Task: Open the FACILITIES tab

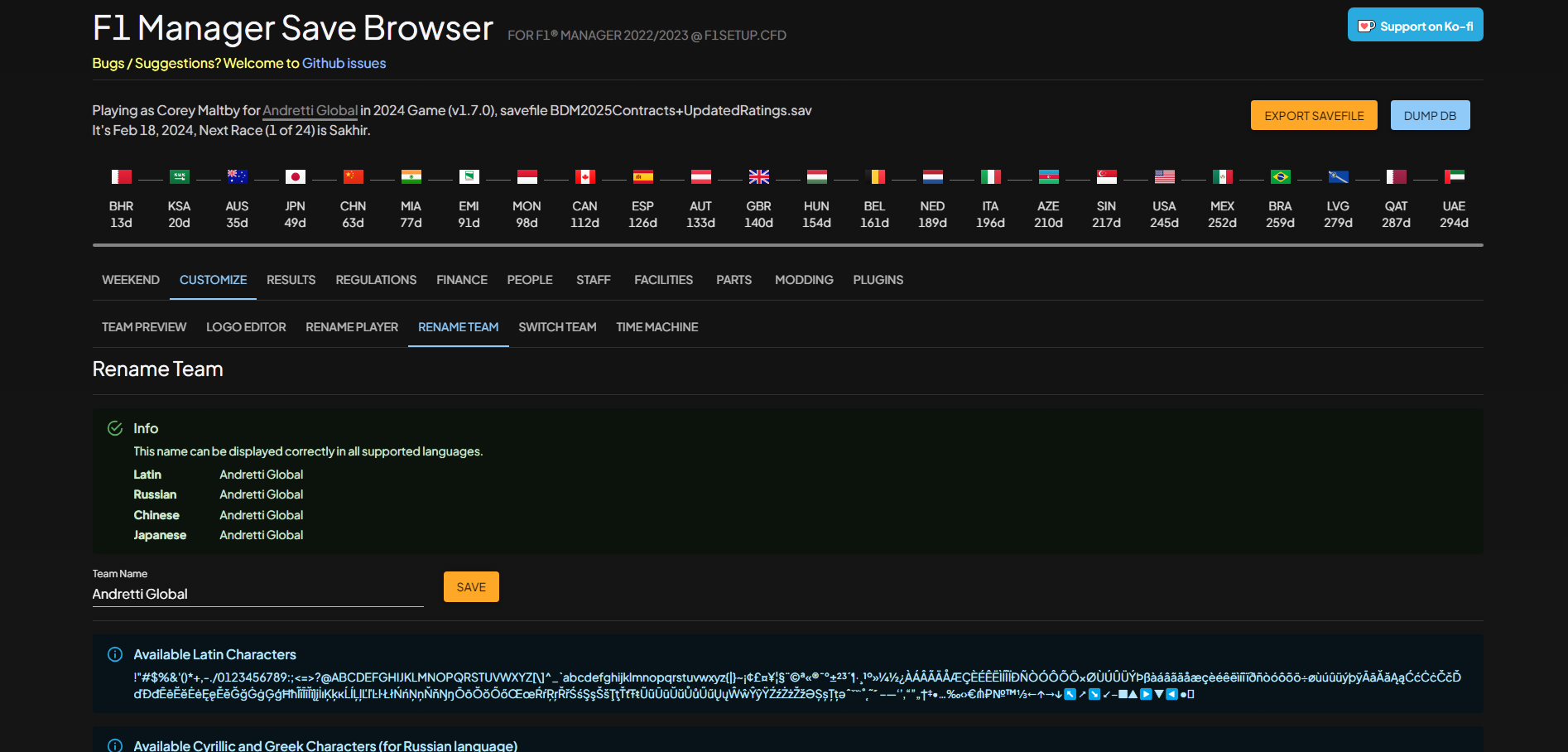Action: pos(664,280)
